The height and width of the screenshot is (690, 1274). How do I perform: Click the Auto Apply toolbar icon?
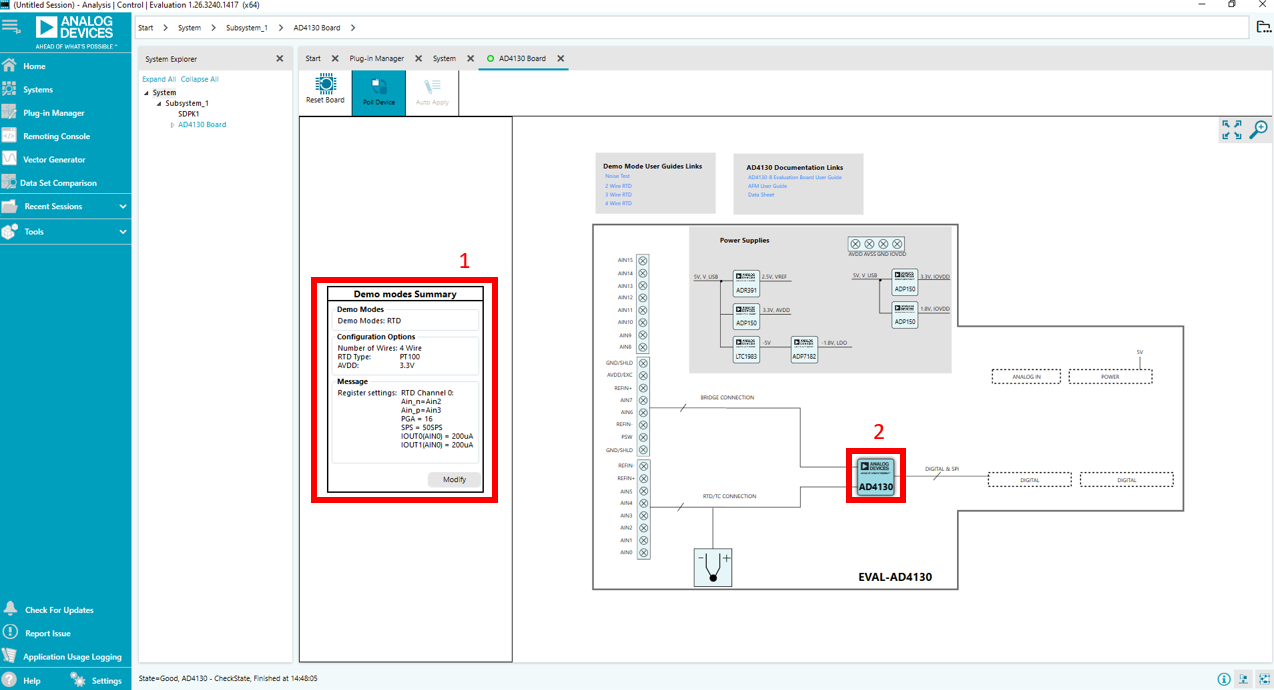[x=432, y=87]
